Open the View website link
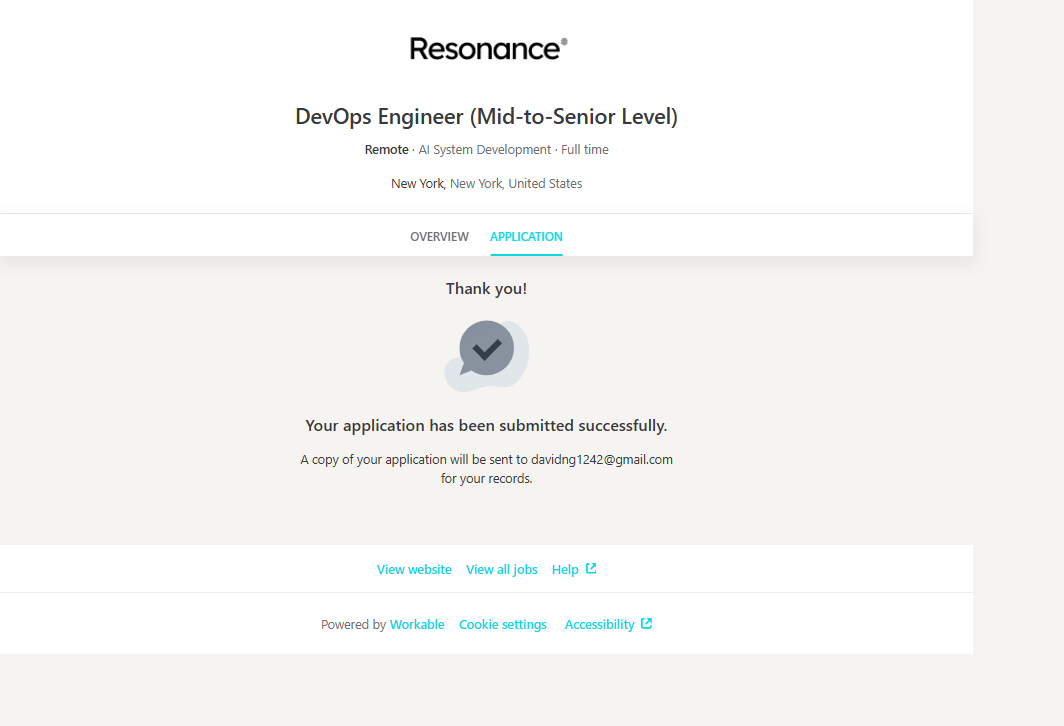Viewport: 1064px width, 726px height. click(x=414, y=570)
